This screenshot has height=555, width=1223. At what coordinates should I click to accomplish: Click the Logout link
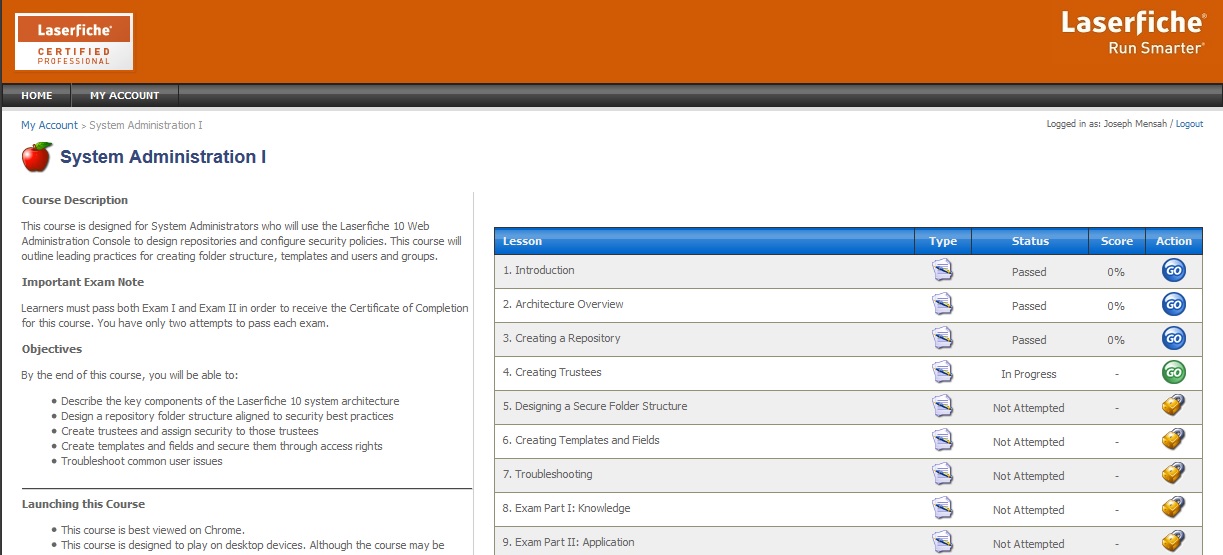[x=1189, y=124]
